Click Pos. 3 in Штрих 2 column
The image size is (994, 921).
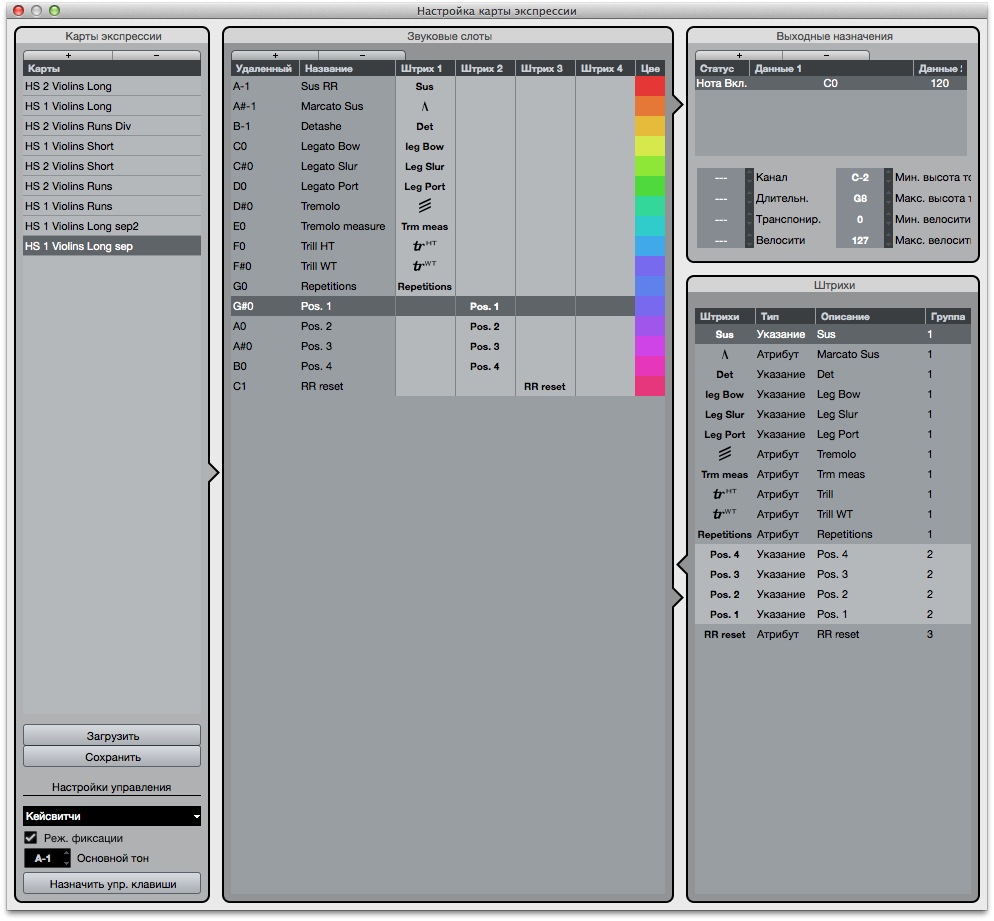click(x=485, y=347)
